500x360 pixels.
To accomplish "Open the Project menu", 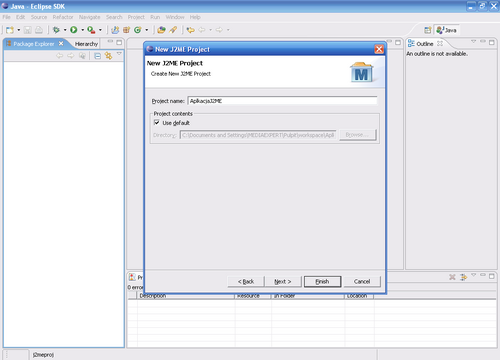I will (x=136, y=17).
